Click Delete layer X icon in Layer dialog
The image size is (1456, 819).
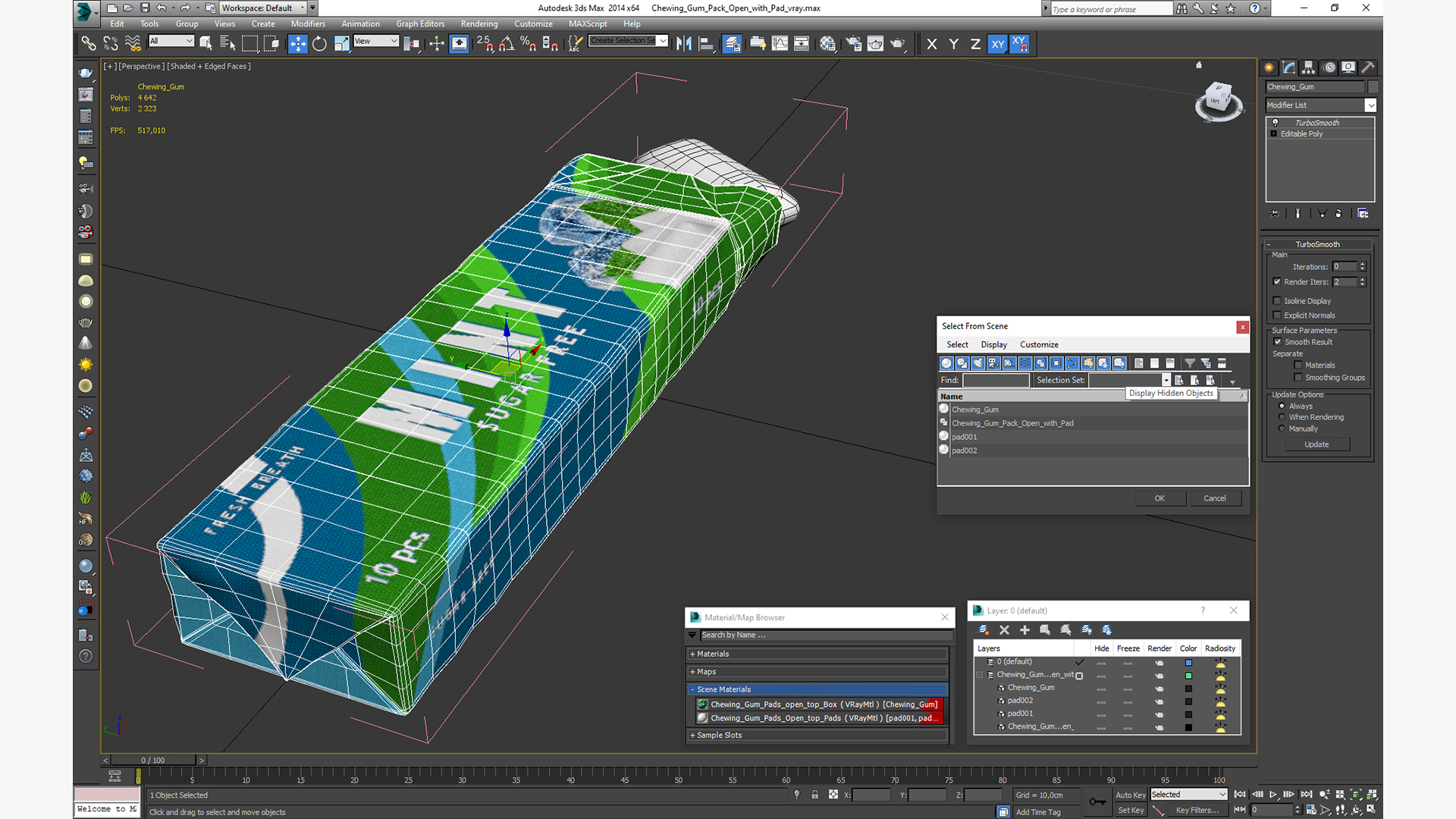click(1004, 630)
